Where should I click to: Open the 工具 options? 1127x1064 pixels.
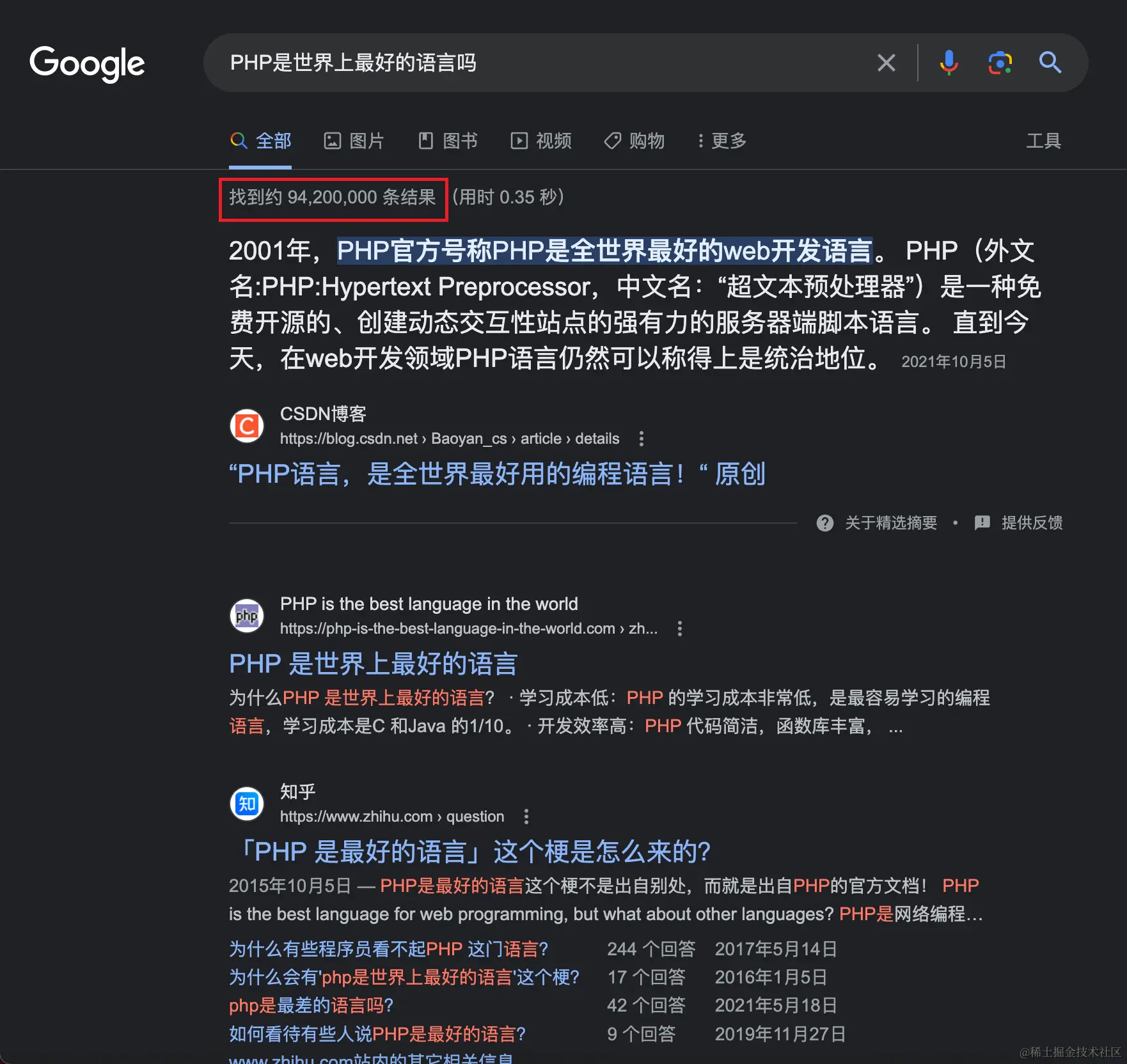coord(1044,141)
